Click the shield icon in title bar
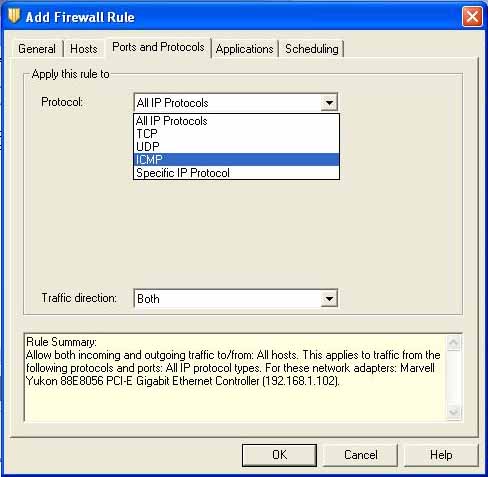This screenshot has width=488, height=477. tap(14, 16)
